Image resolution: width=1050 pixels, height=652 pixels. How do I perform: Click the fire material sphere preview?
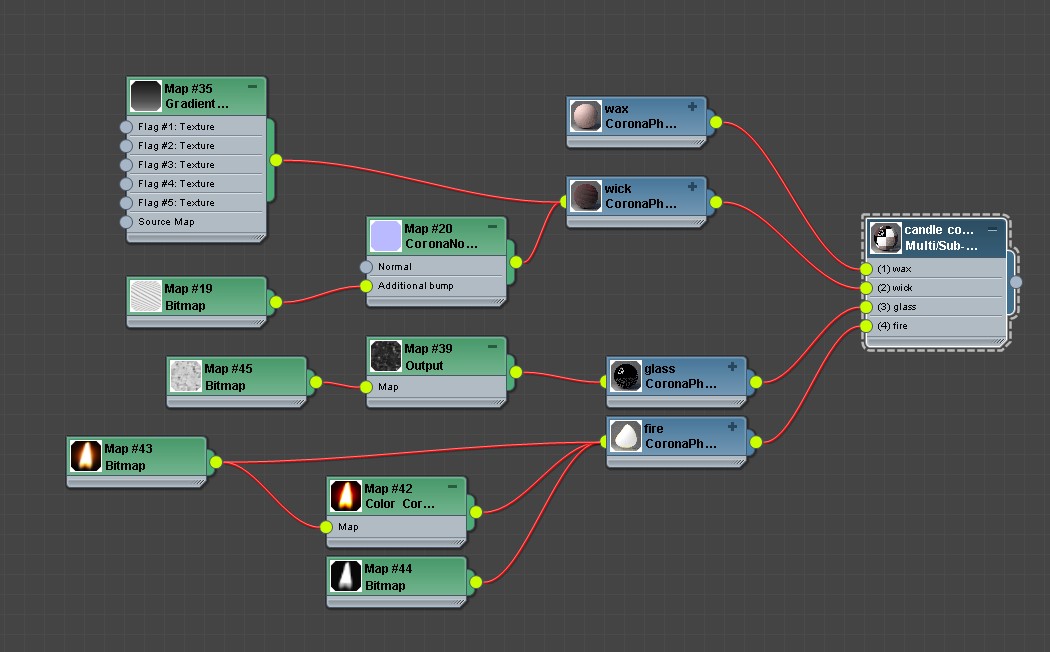click(x=626, y=436)
